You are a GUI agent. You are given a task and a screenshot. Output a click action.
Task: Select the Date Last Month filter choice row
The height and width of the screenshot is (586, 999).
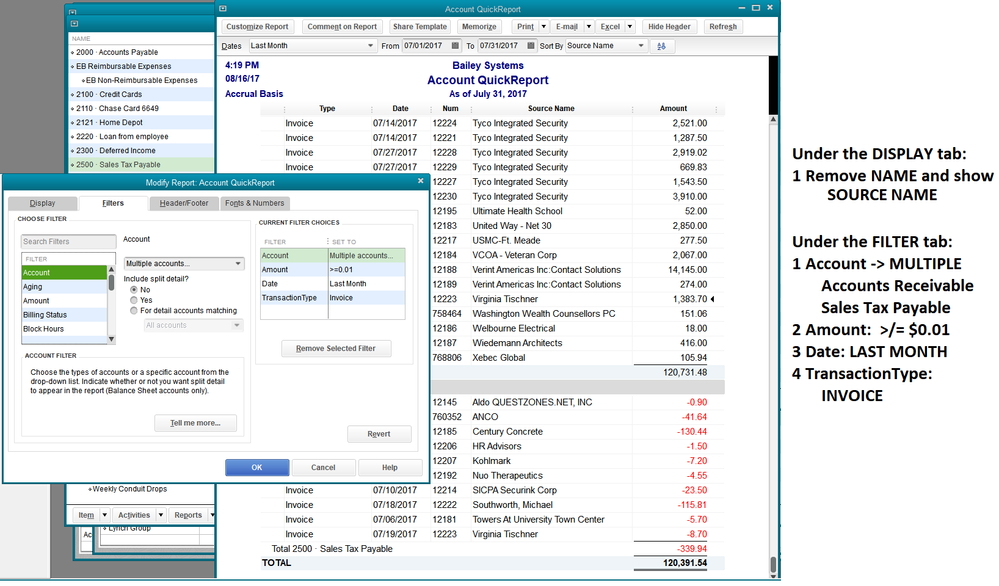(x=333, y=283)
